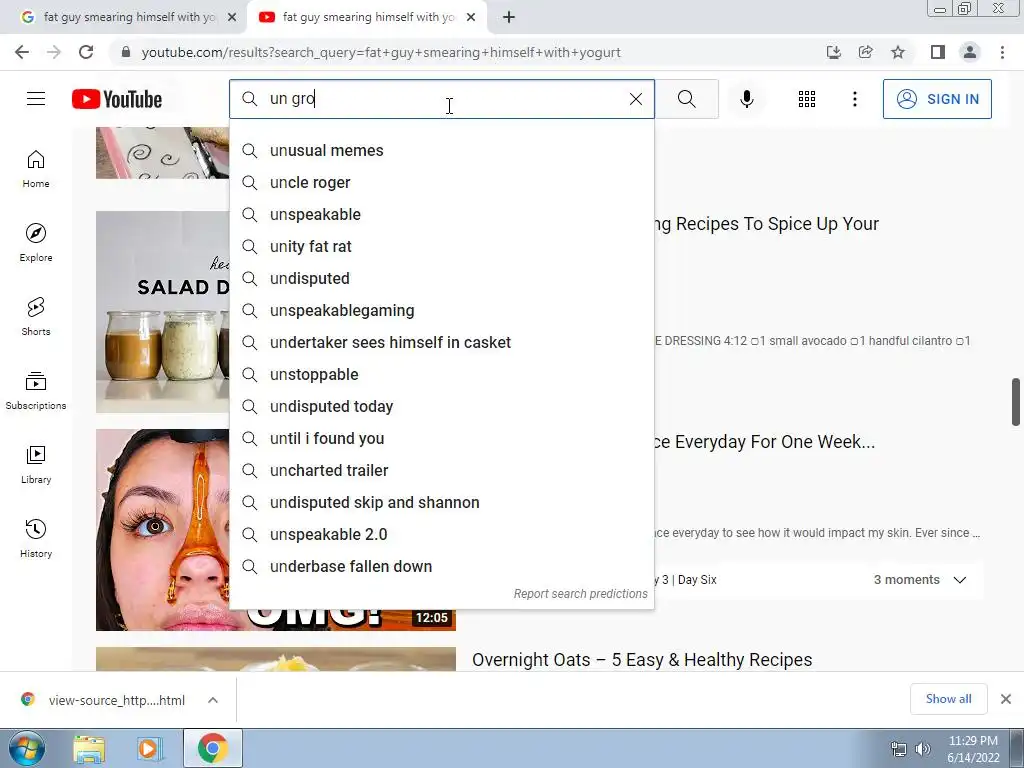Select "unstoppable" suggestion
The image size is (1024, 768).
point(441,374)
